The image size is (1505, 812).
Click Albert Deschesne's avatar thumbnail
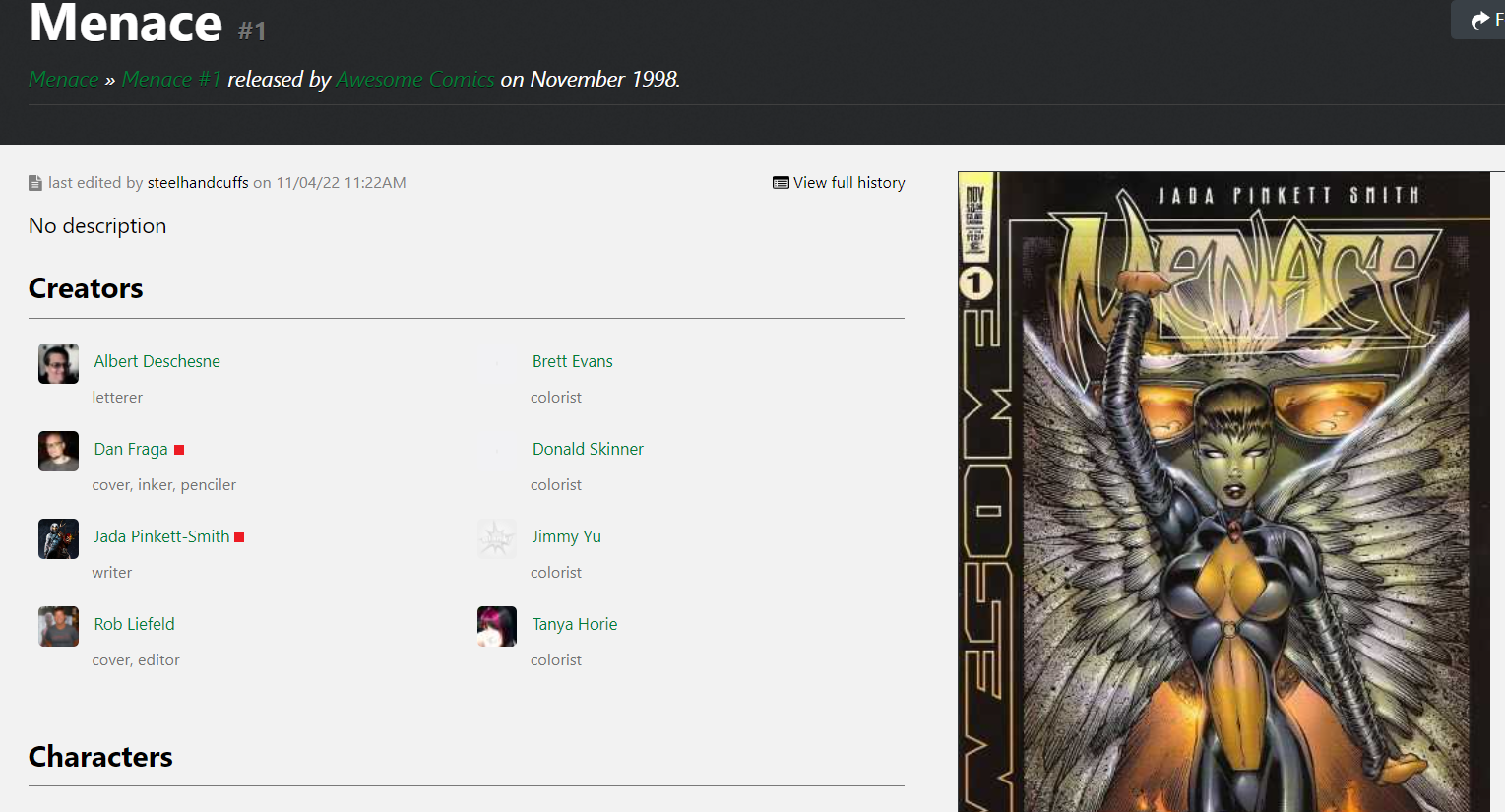(x=58, y=363)
